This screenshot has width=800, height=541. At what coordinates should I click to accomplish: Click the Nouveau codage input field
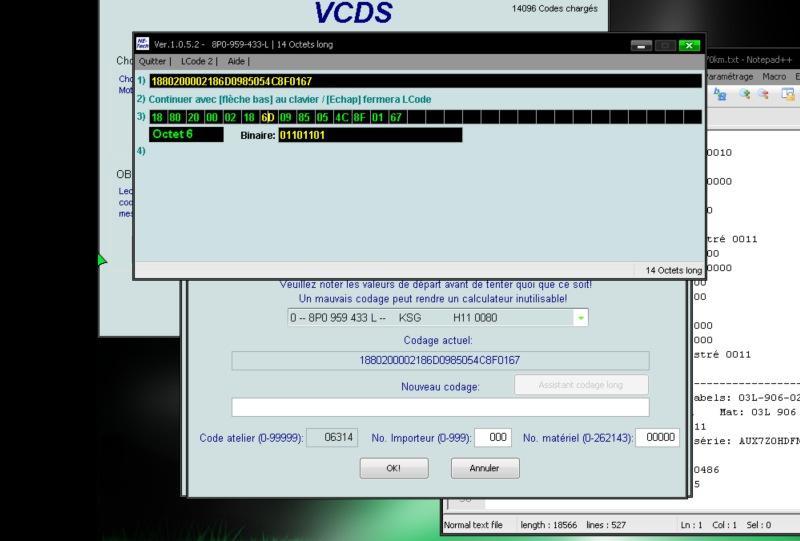point(440,407)
